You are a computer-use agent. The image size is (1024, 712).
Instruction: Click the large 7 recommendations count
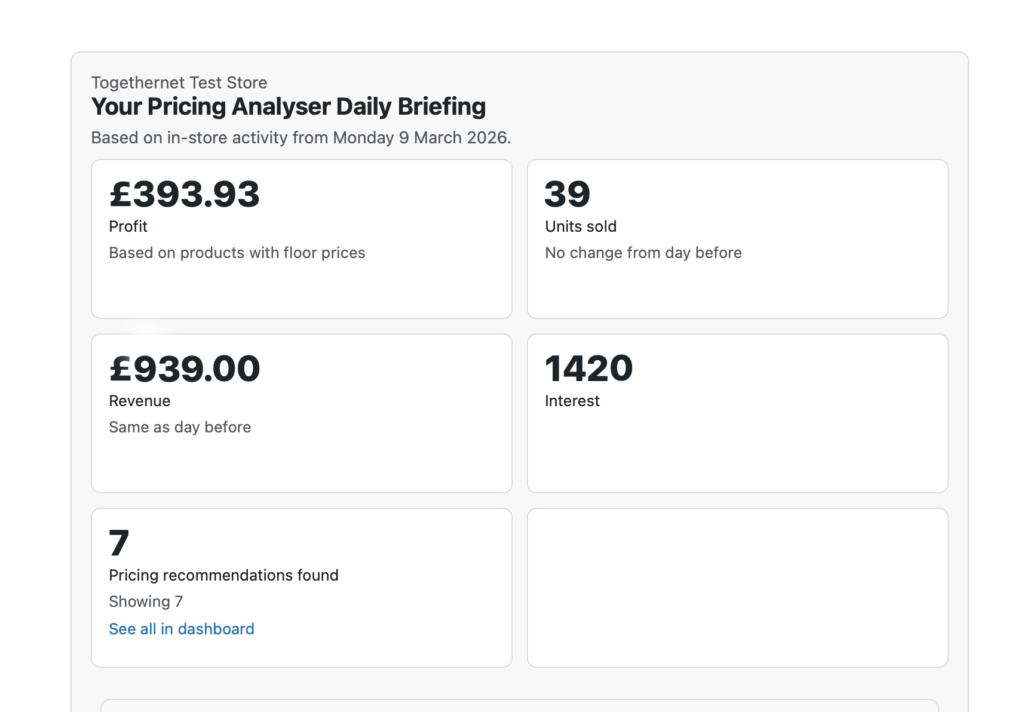[x=119, y=543]
